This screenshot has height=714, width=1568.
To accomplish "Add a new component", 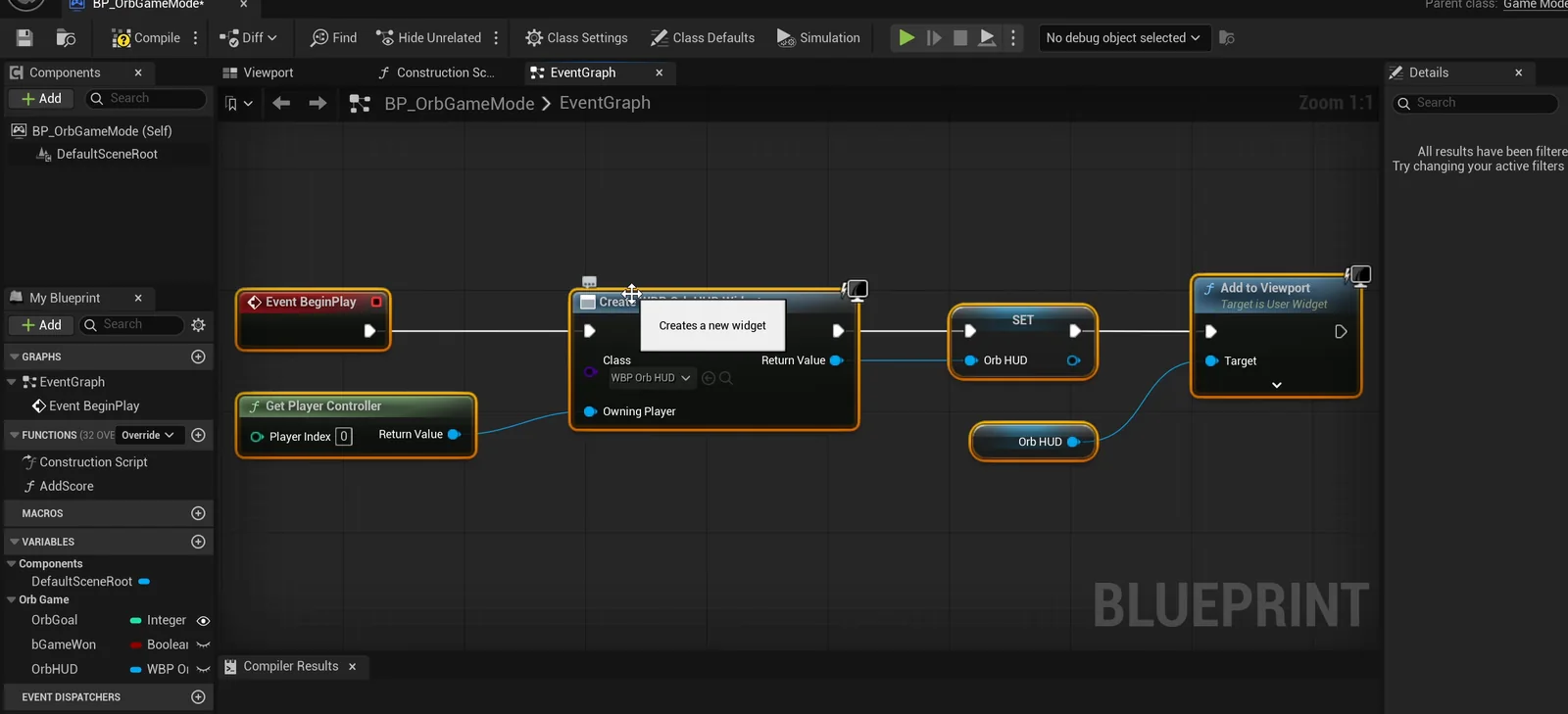I will 41,99.
